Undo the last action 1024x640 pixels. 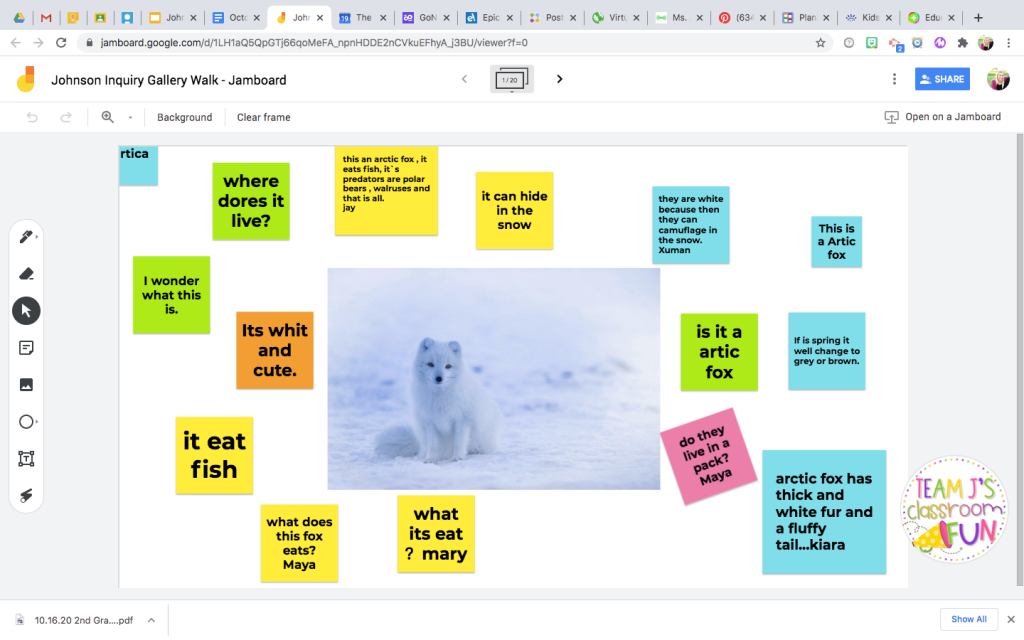coord(32,118)
